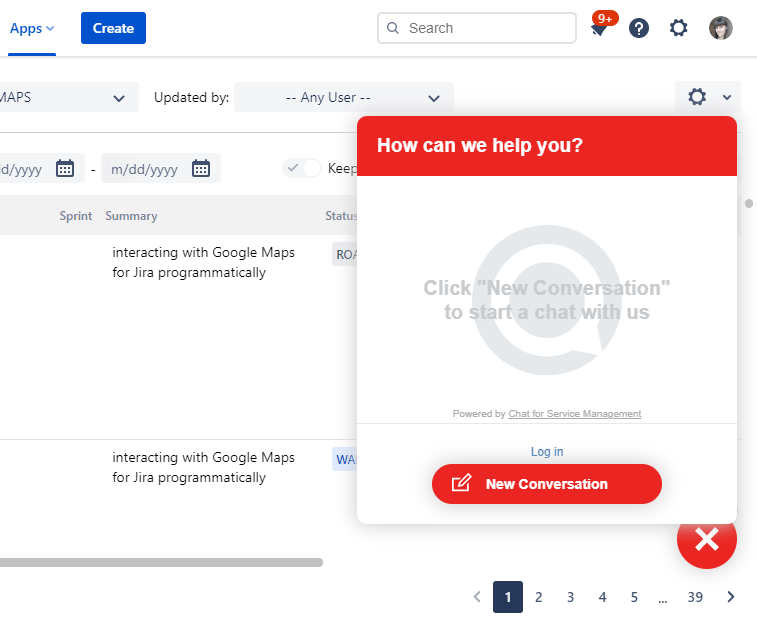Click the horizontal scrollbar under the table
Screen dimensions: 757x624
click(x=161, y=562)
